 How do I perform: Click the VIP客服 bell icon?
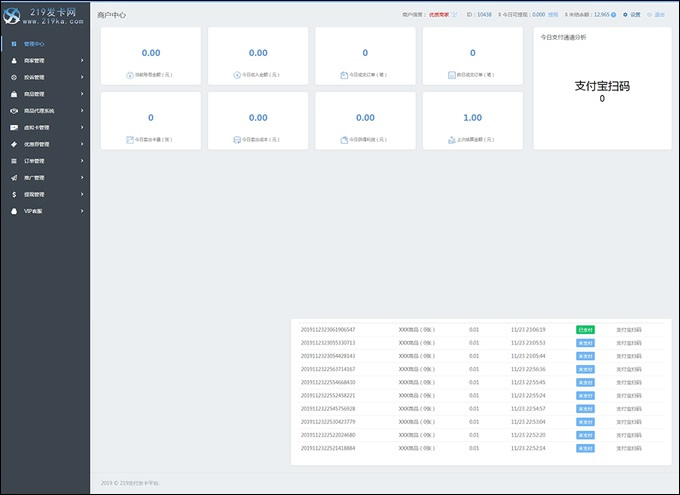pos(13,211)
